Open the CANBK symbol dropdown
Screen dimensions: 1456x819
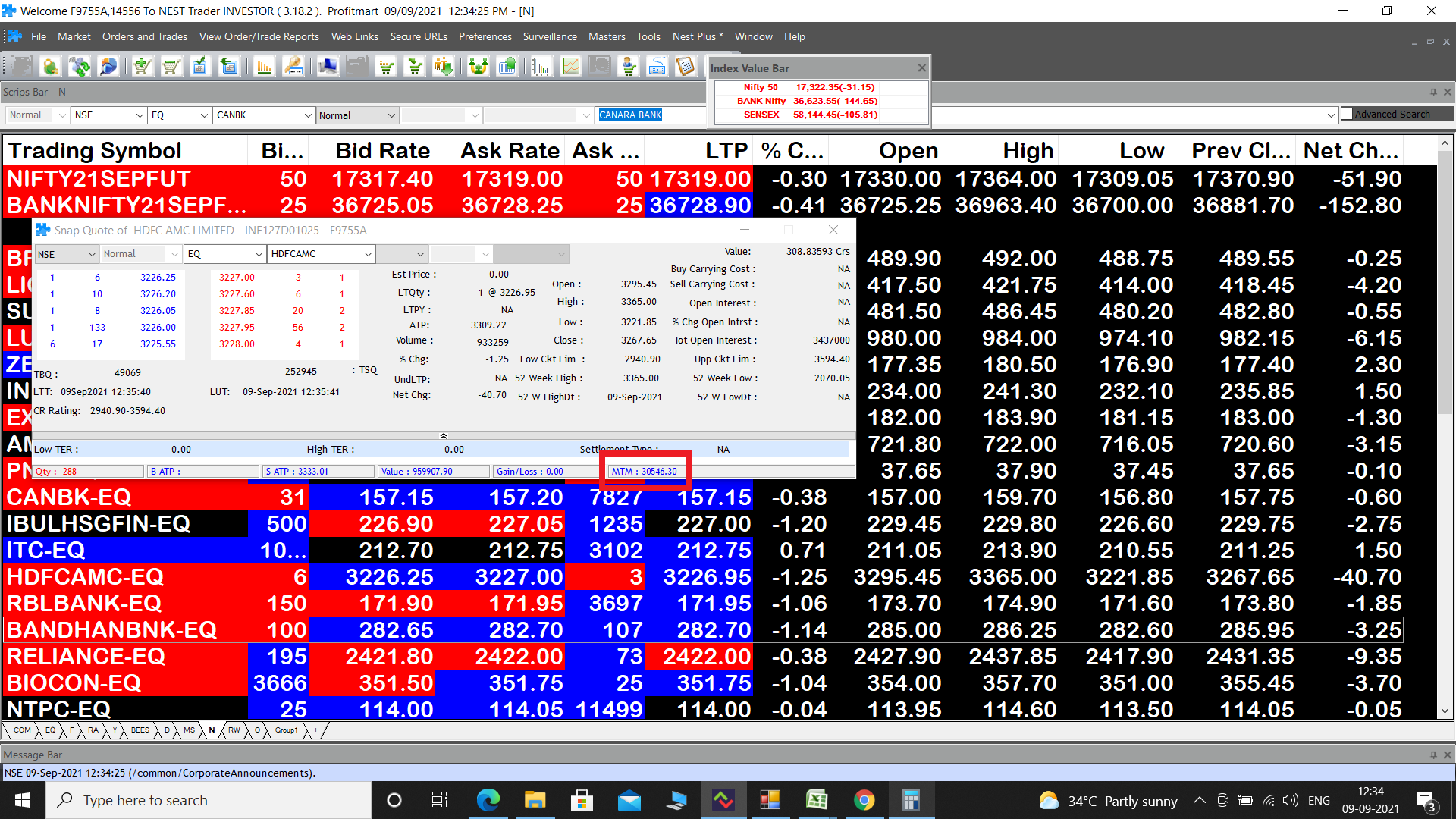coord(308,115)
